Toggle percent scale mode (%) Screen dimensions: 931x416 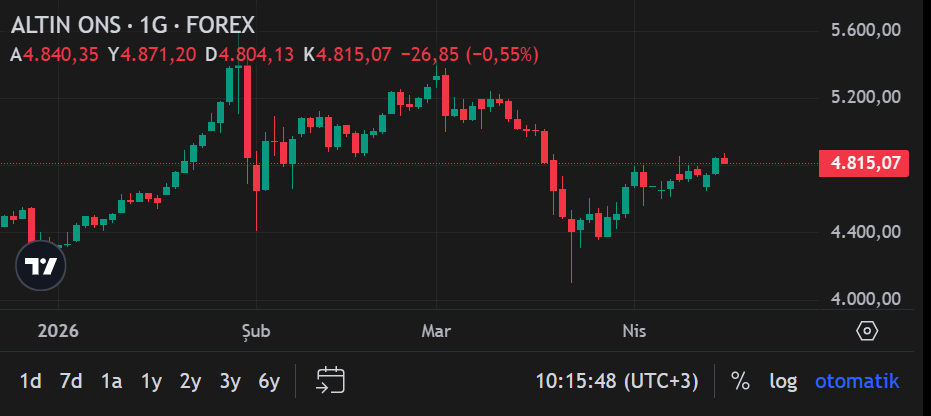(x=740, y=381)
